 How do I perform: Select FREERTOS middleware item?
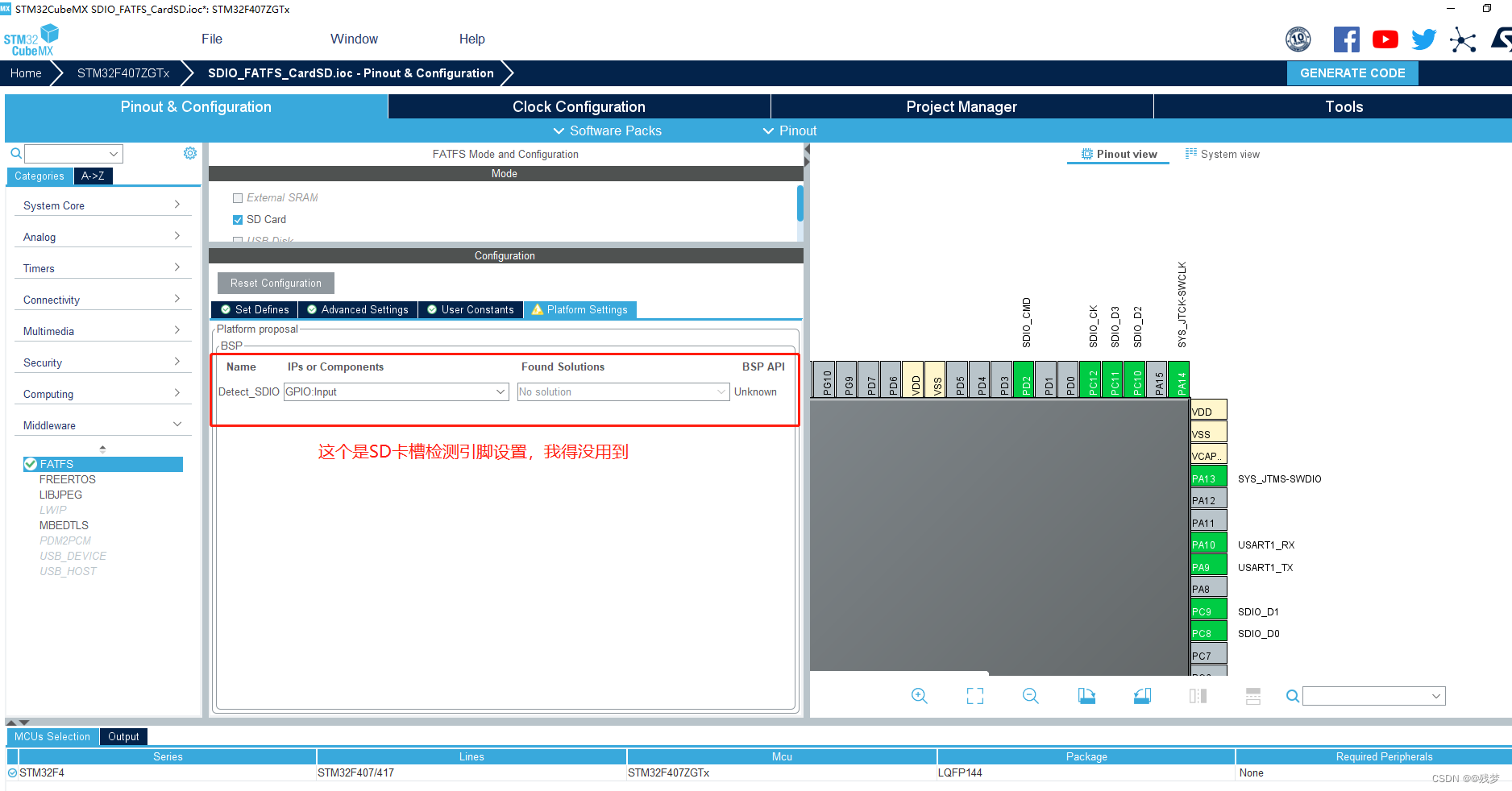pyautogui.click(x=68, y=479)
